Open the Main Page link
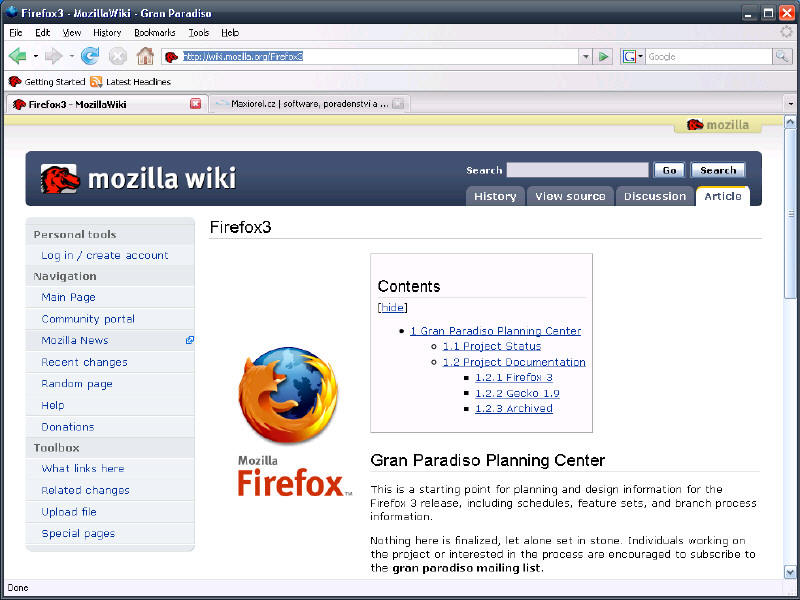The width and height of the screenshot is (800, 600). pyautogui.click(x=68, y=297)
